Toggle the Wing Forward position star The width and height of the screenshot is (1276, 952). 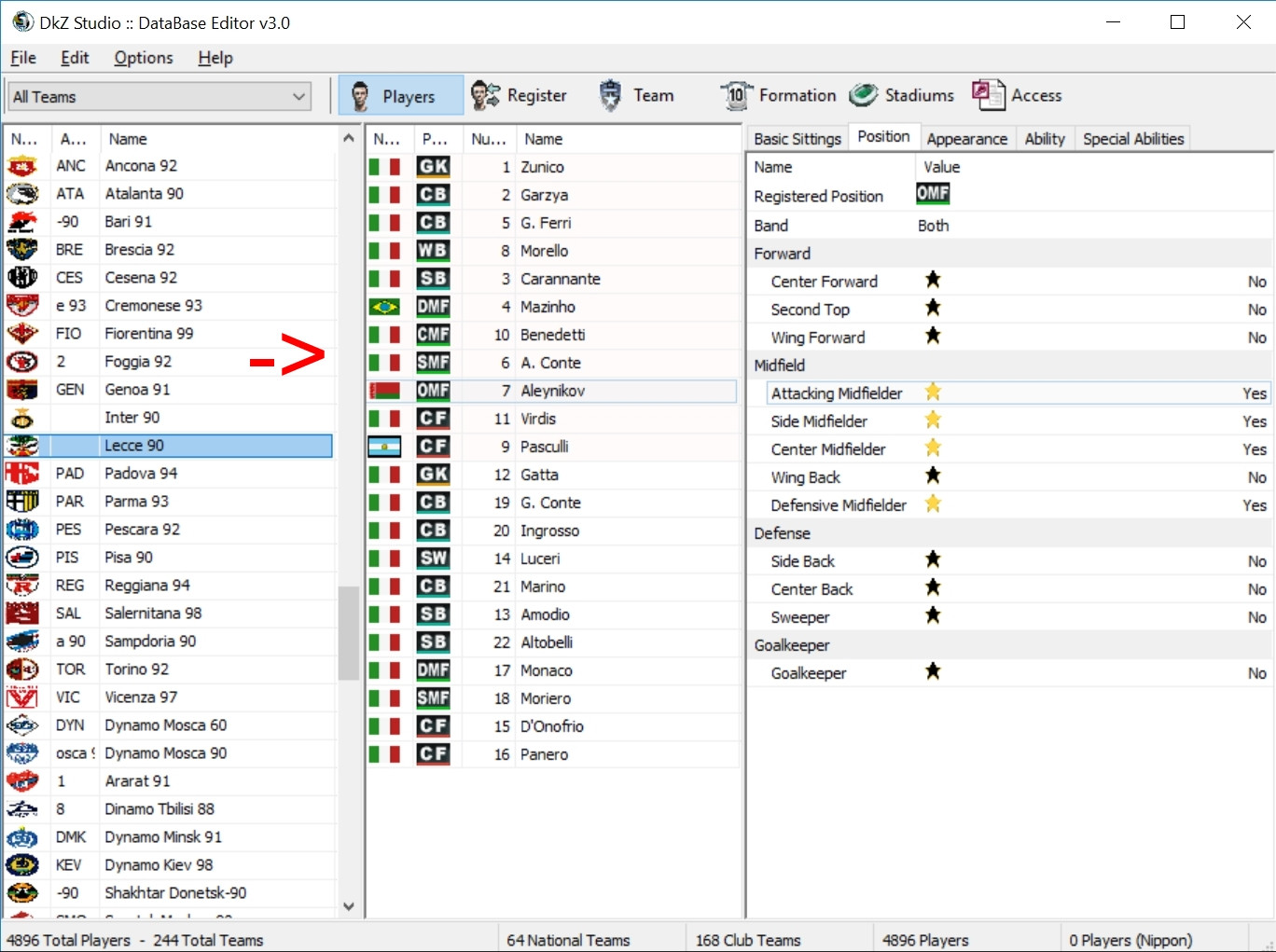point(933,336)
